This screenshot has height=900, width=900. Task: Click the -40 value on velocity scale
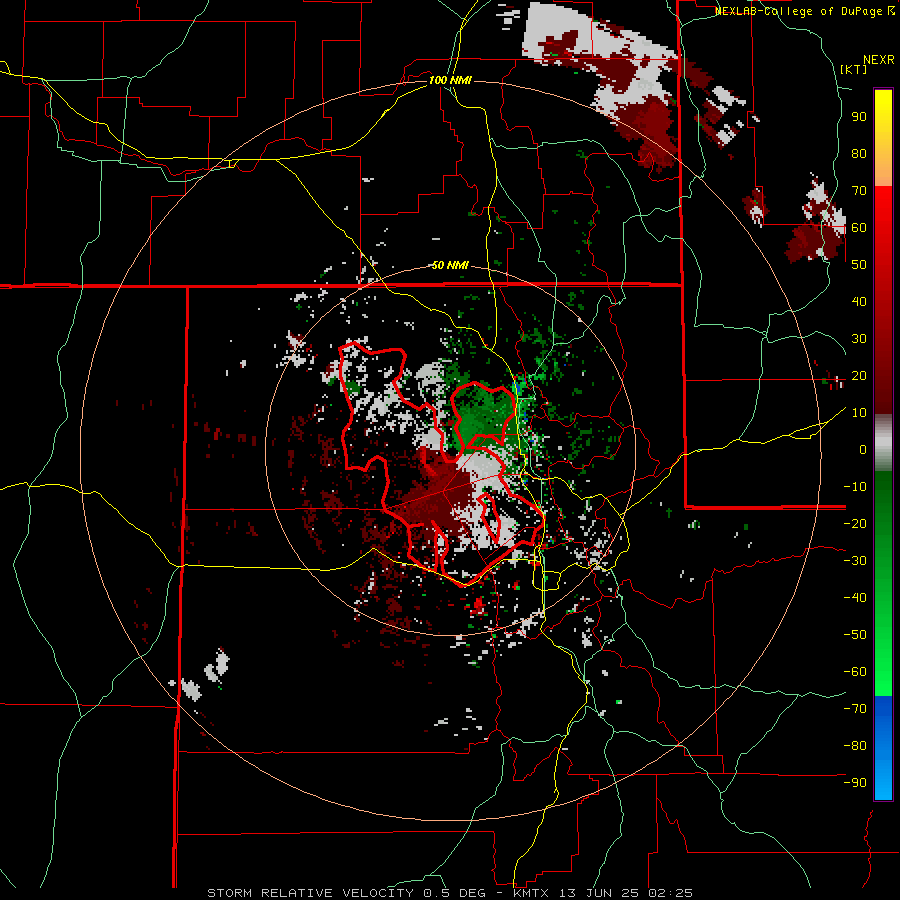(x=855, y=598)
